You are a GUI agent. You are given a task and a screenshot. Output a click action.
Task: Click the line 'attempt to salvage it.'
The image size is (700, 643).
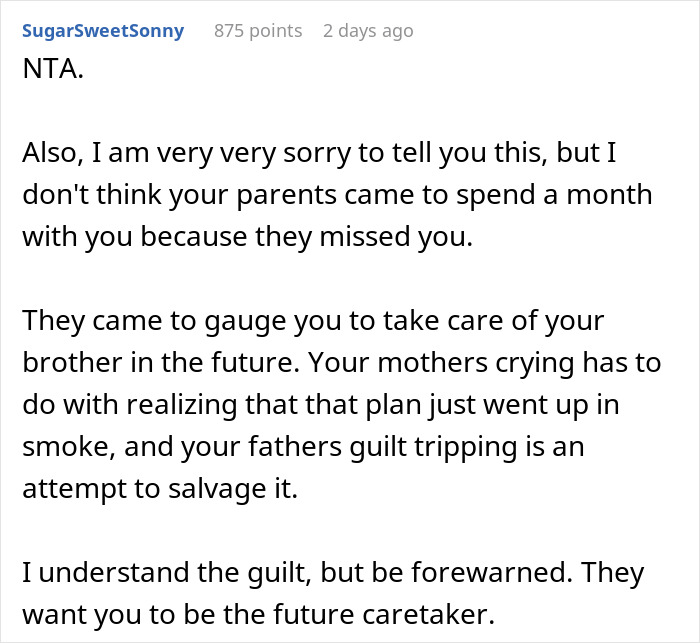(x=160, y=489)
